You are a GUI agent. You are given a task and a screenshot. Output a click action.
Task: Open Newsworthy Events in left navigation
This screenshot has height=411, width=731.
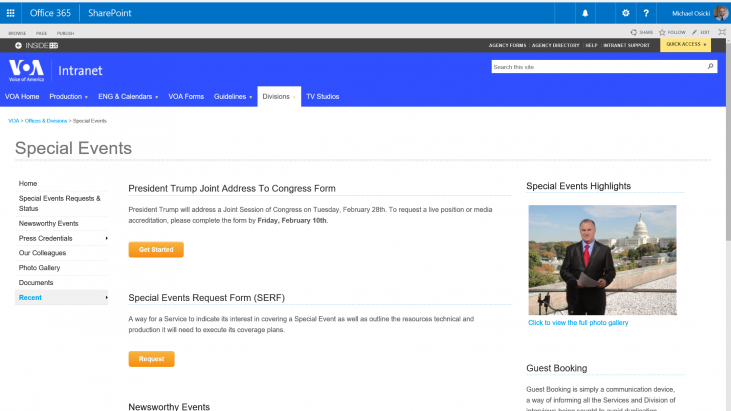point(48,224)
